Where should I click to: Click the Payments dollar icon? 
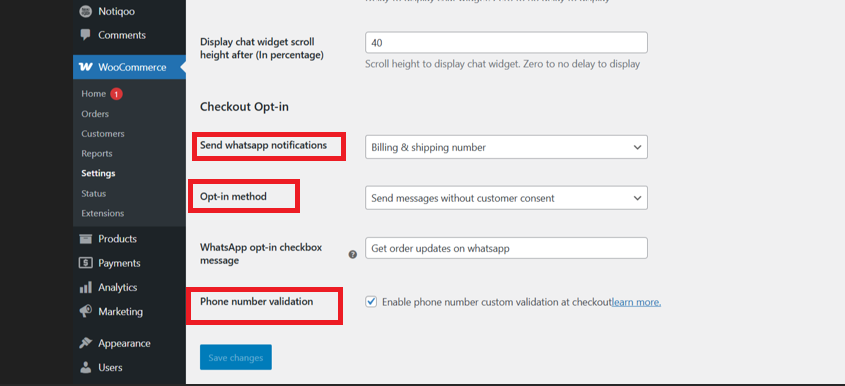[85, 263]
